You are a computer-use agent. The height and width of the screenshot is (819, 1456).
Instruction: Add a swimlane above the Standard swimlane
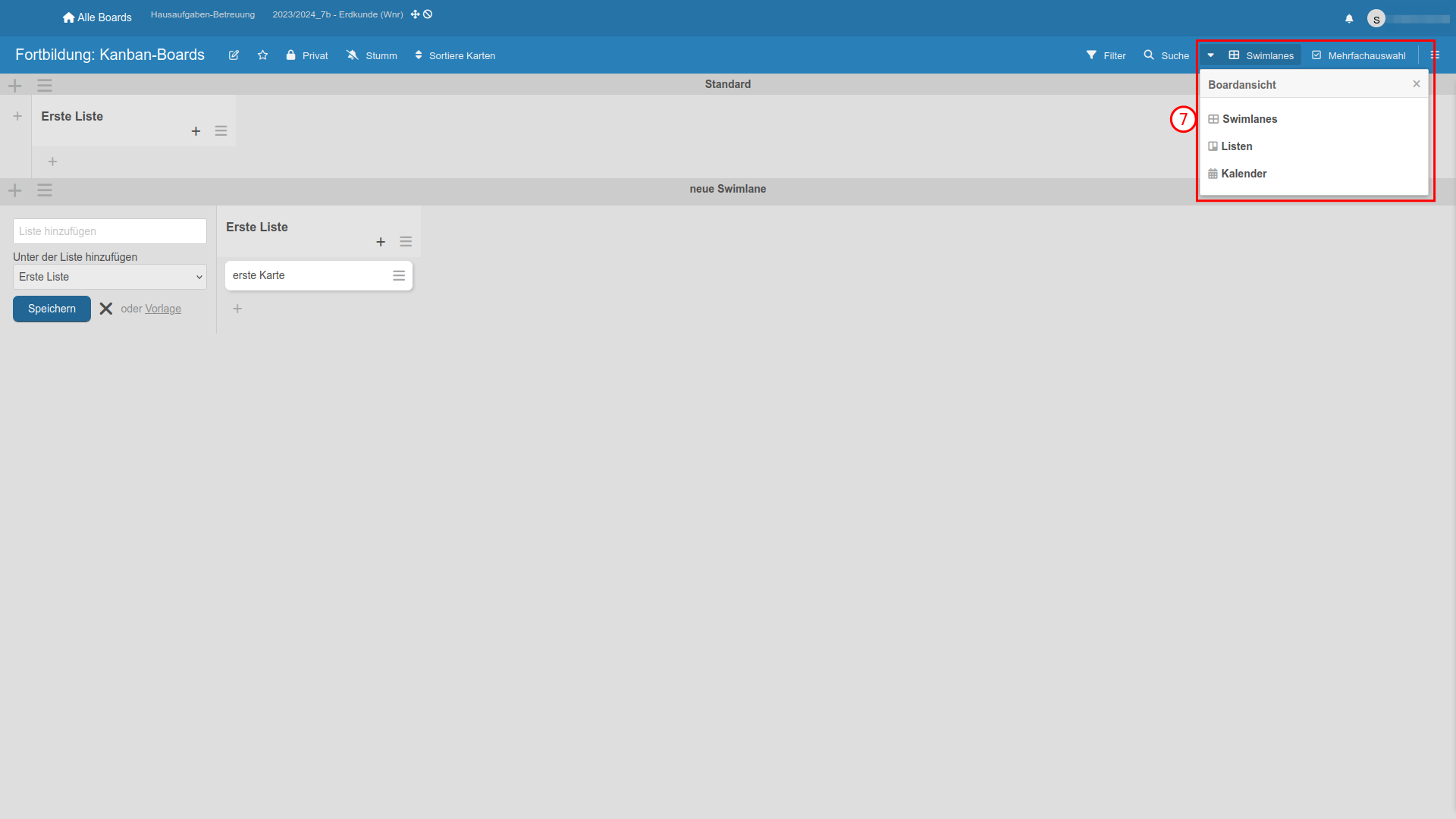pyautogui.click(x=15, y=85)
